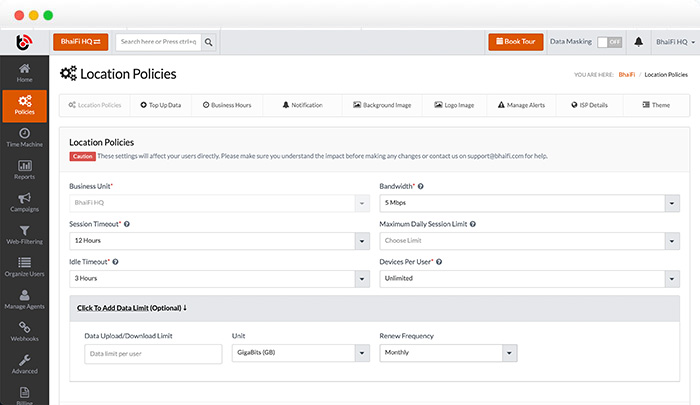Open Campaigns megaphone in sidebar

pos(24,203)
